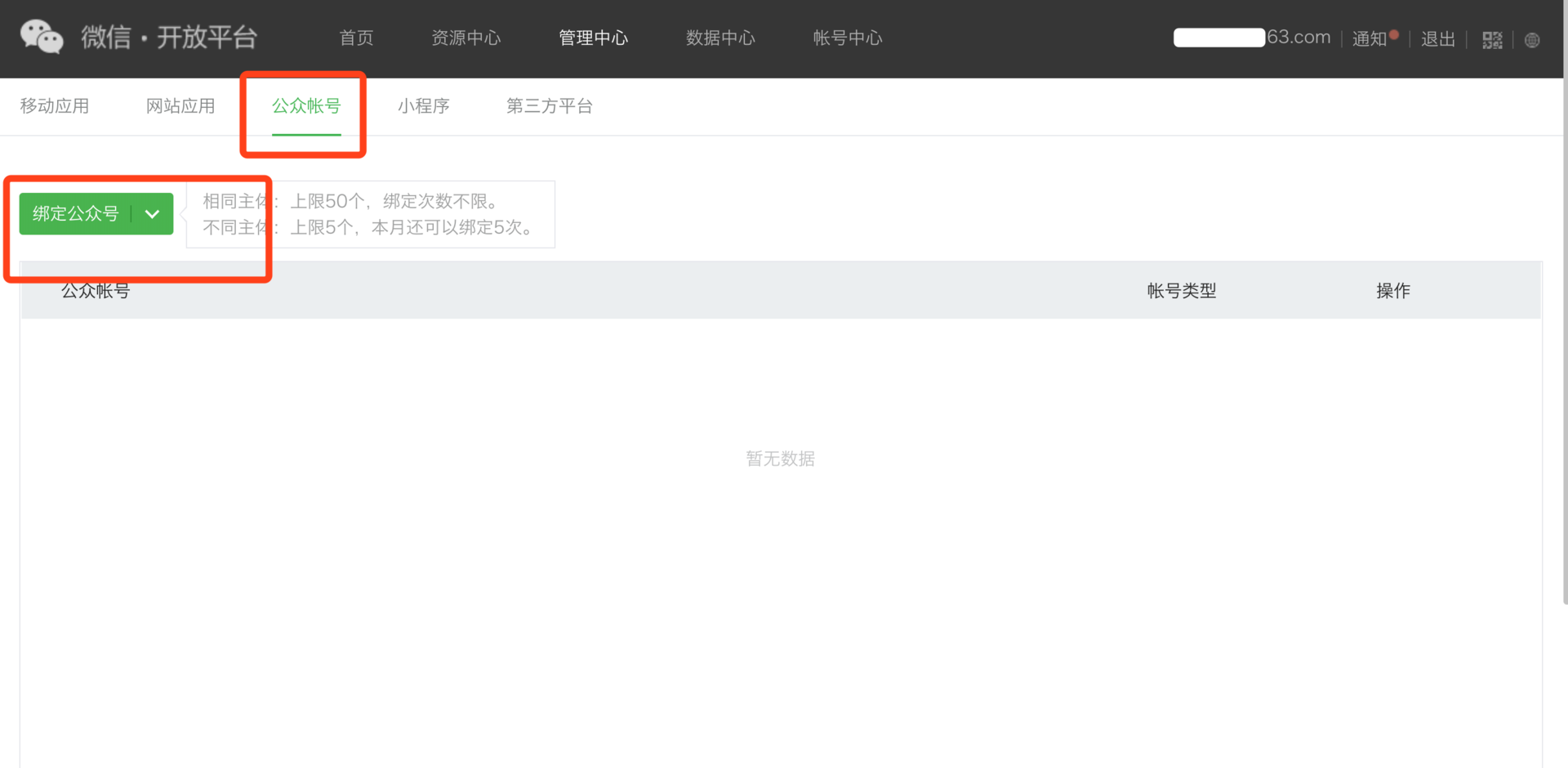Click the WeChat logo icon
1568x768 pixels.
click(41, 37)
